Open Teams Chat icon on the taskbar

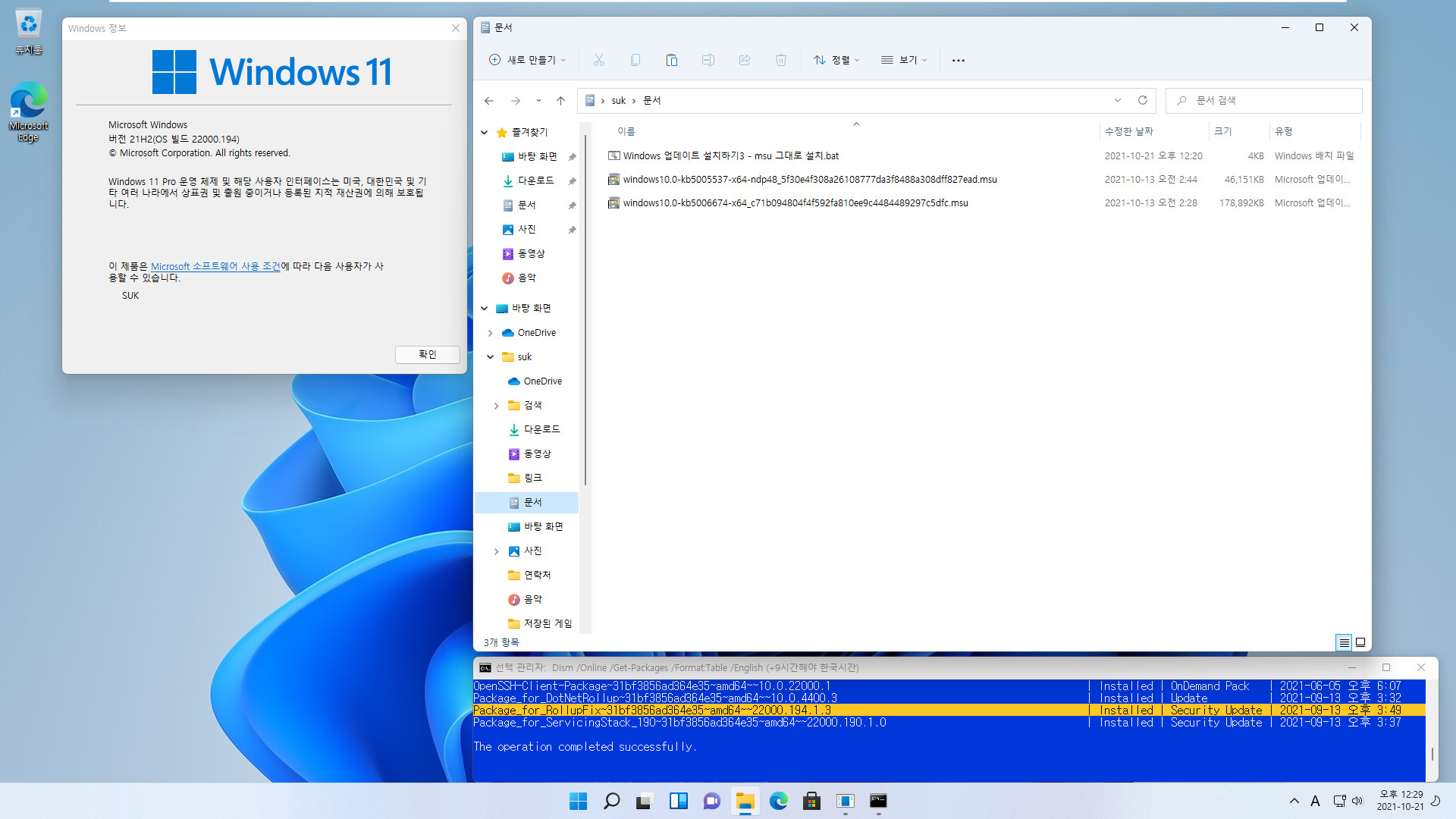click(711, 801)
